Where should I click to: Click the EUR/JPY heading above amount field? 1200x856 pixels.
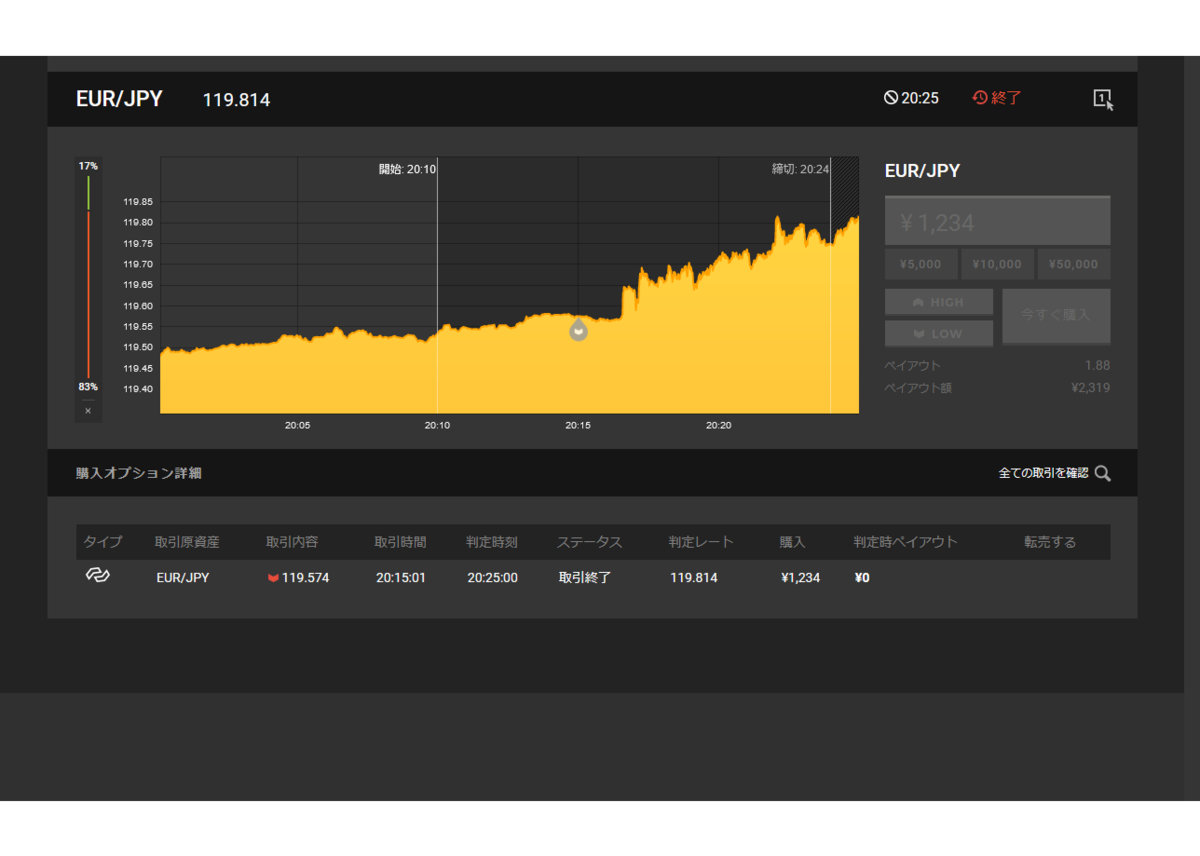coord(922,171)
